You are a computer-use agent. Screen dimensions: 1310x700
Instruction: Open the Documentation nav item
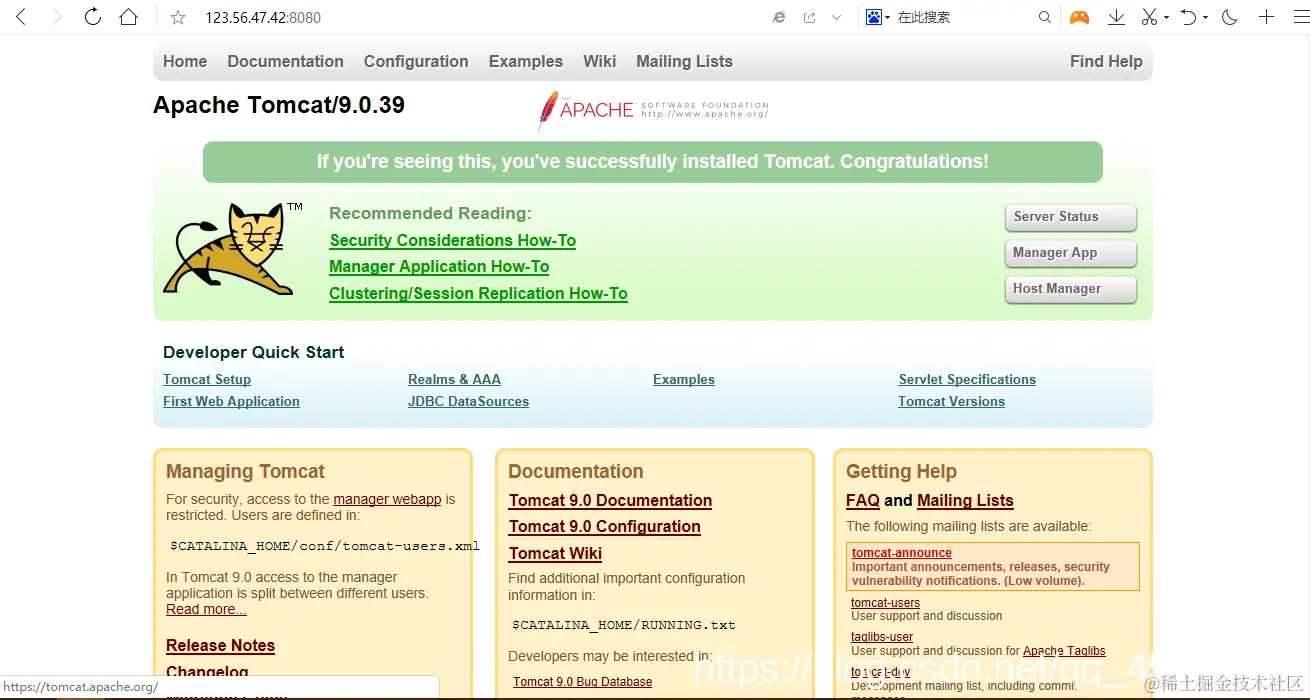[285, 61]
